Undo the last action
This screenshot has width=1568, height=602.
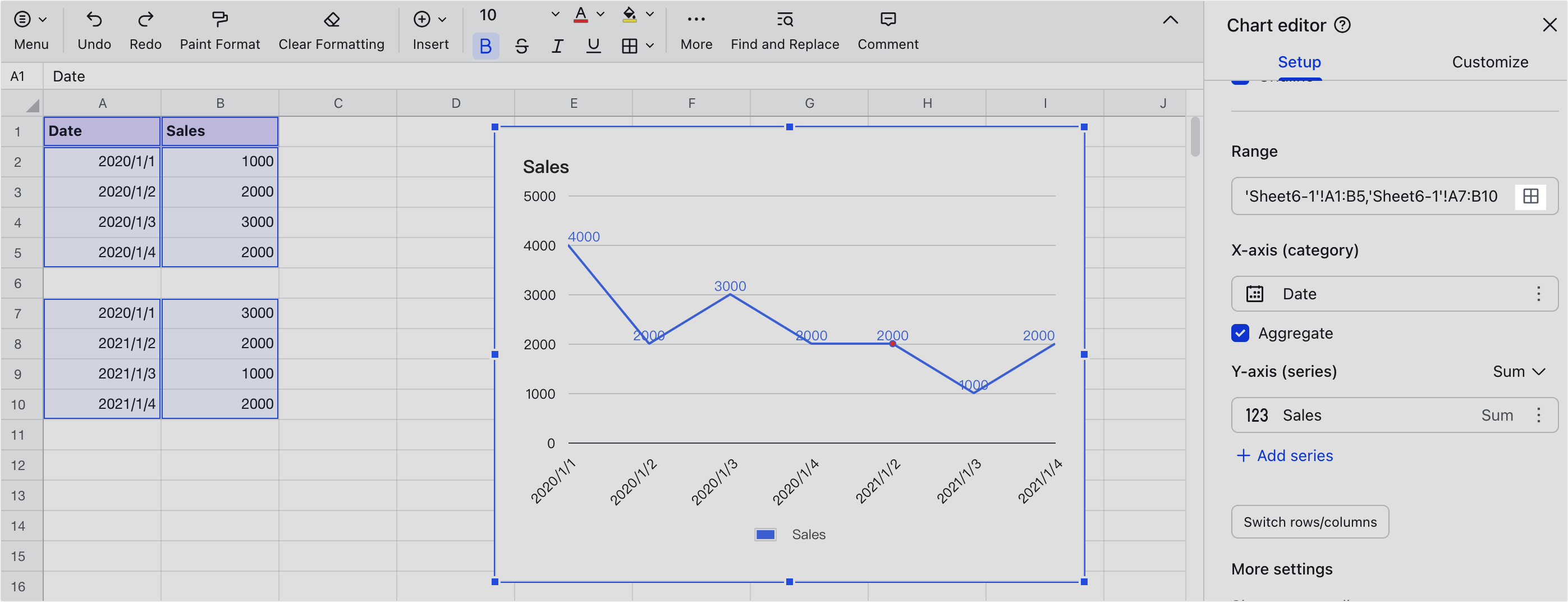[94, 28]
